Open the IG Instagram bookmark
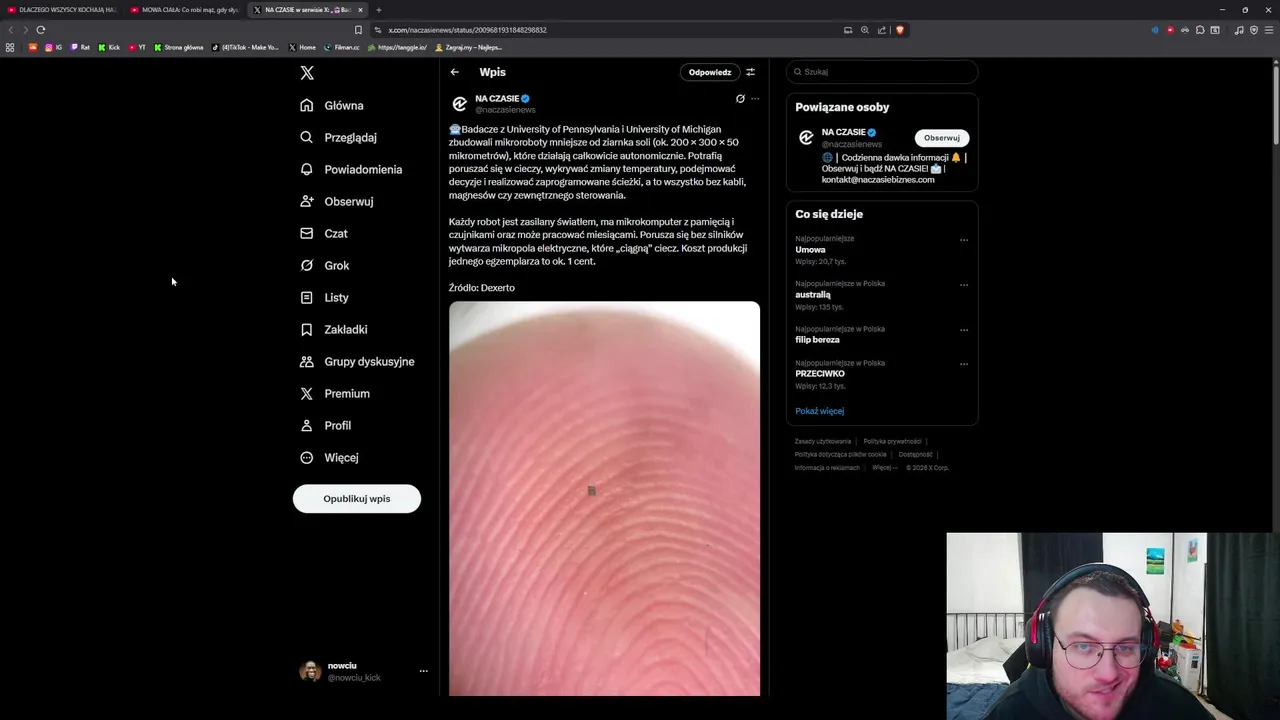This screenshot has width=1280, height=720. [53, 47]
